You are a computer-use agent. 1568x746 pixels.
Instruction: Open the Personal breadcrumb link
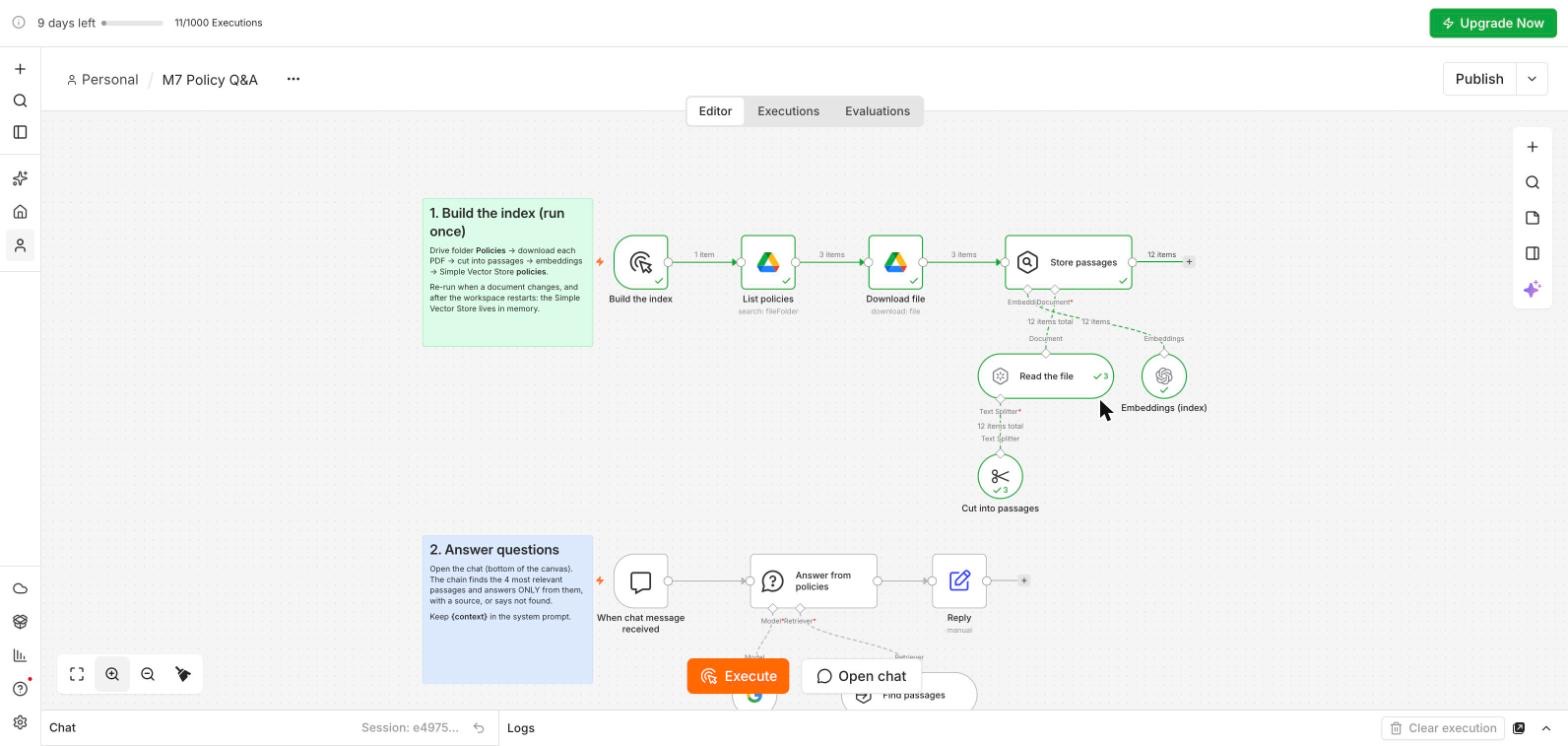[102, 79]
